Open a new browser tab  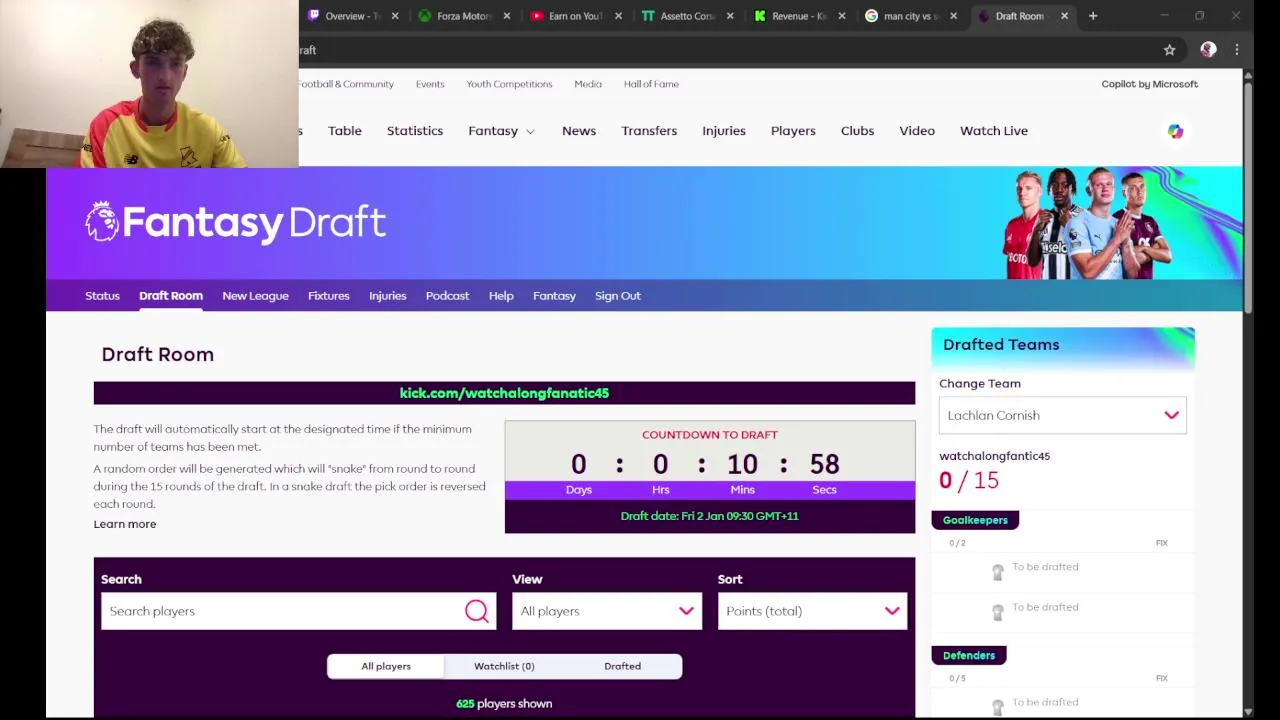[1093, 16]
